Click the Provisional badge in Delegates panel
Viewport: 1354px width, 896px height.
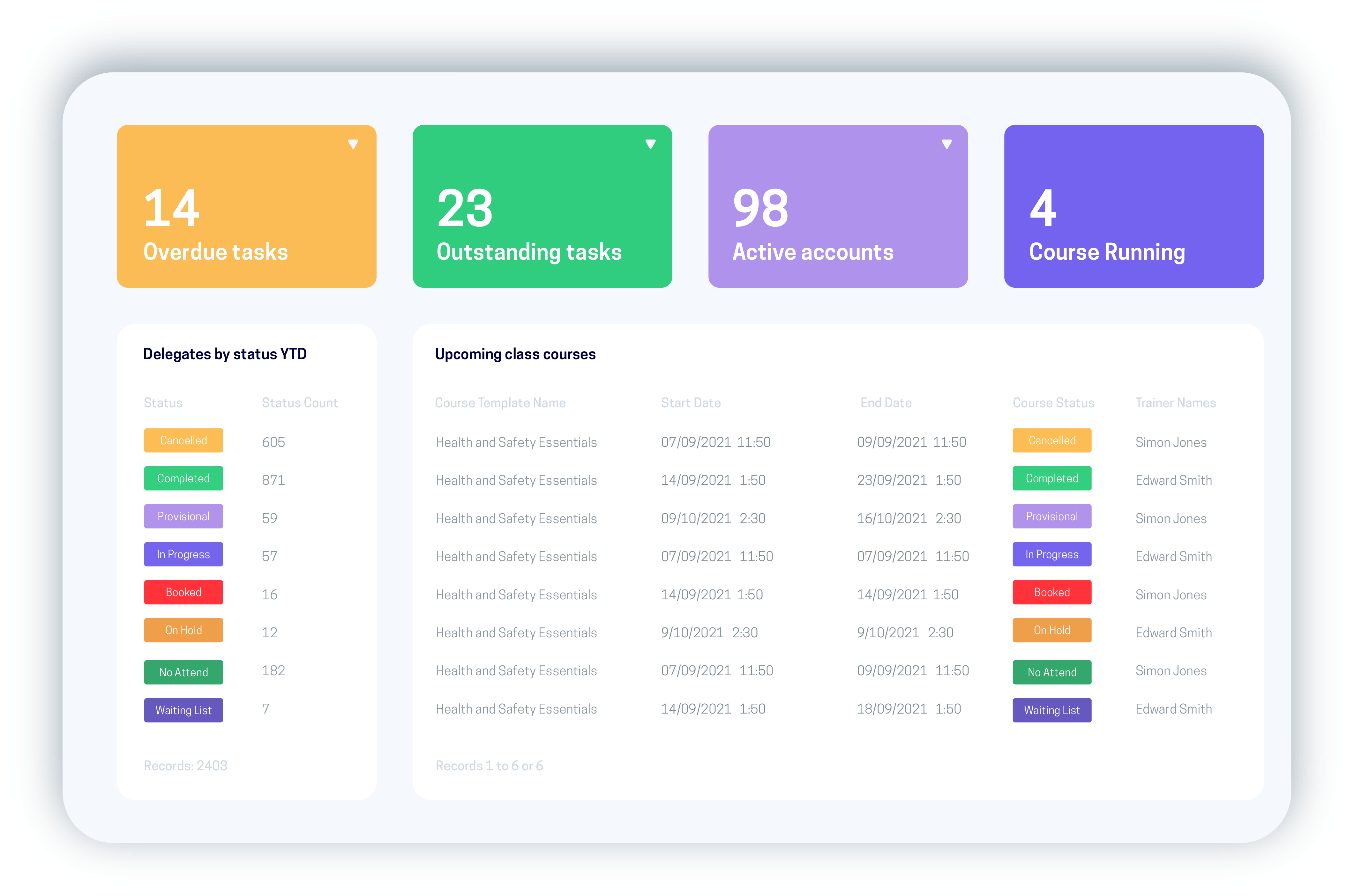click(x=183, y=516)
